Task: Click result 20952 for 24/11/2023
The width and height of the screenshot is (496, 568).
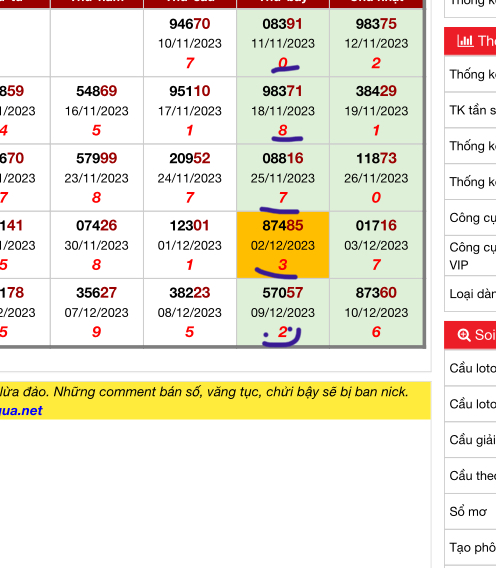Action: (190, 159)
